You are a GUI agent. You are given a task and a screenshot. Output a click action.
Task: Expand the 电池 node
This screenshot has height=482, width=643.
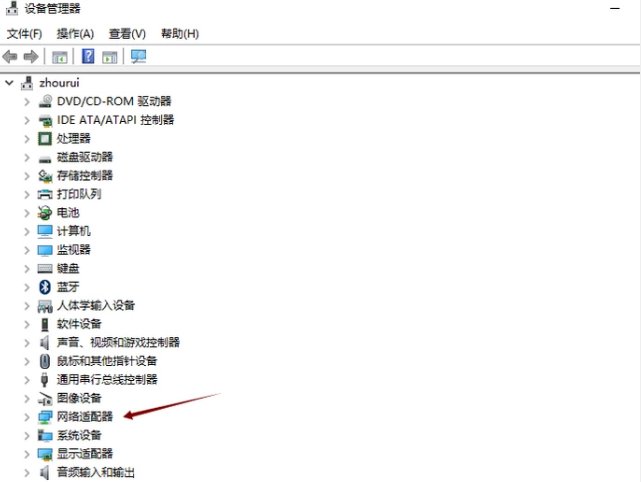pyautogui.click(x=27, y=213)
